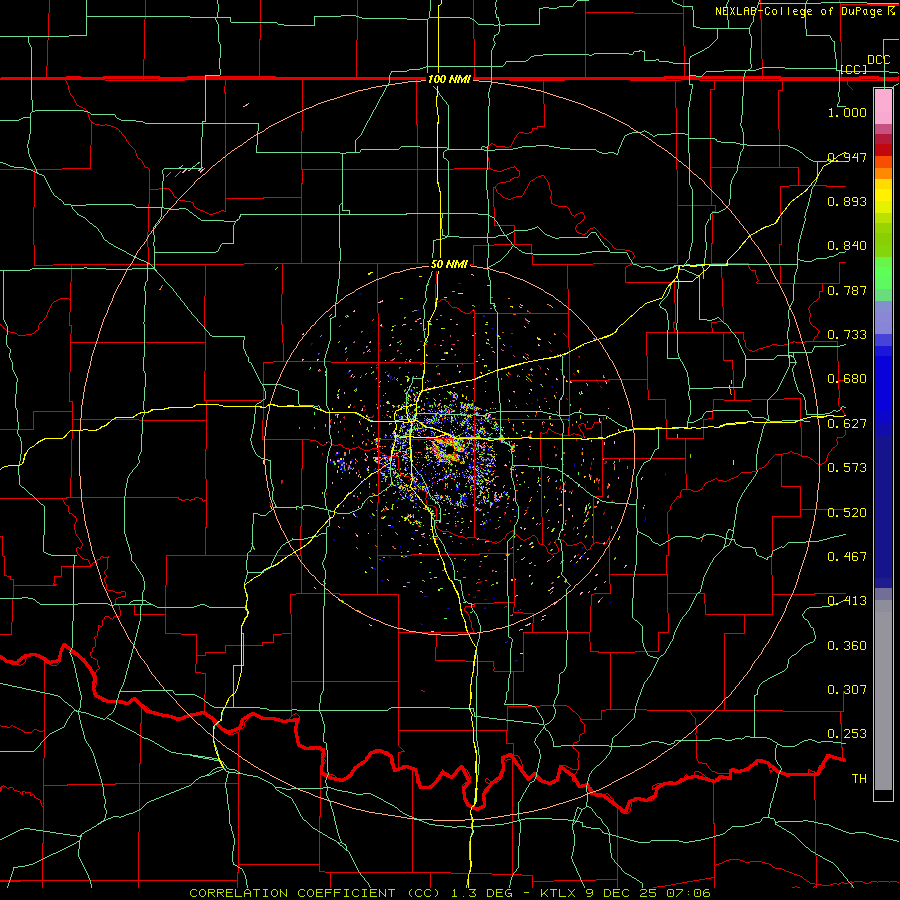Pick the red segment of the color bar
The height and width of the screenshot is (900, 900).
pos(883,150)
